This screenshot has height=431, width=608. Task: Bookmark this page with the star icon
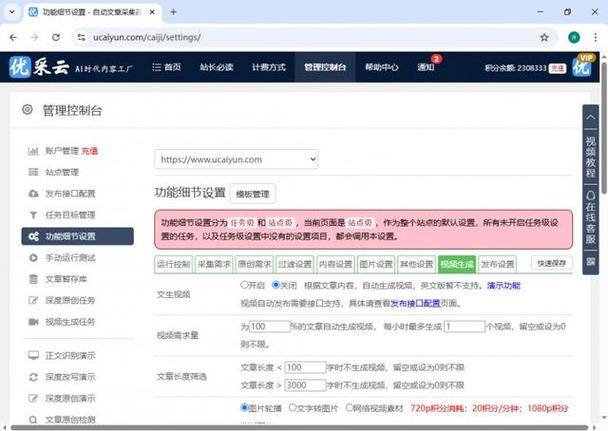click(544, 38)
